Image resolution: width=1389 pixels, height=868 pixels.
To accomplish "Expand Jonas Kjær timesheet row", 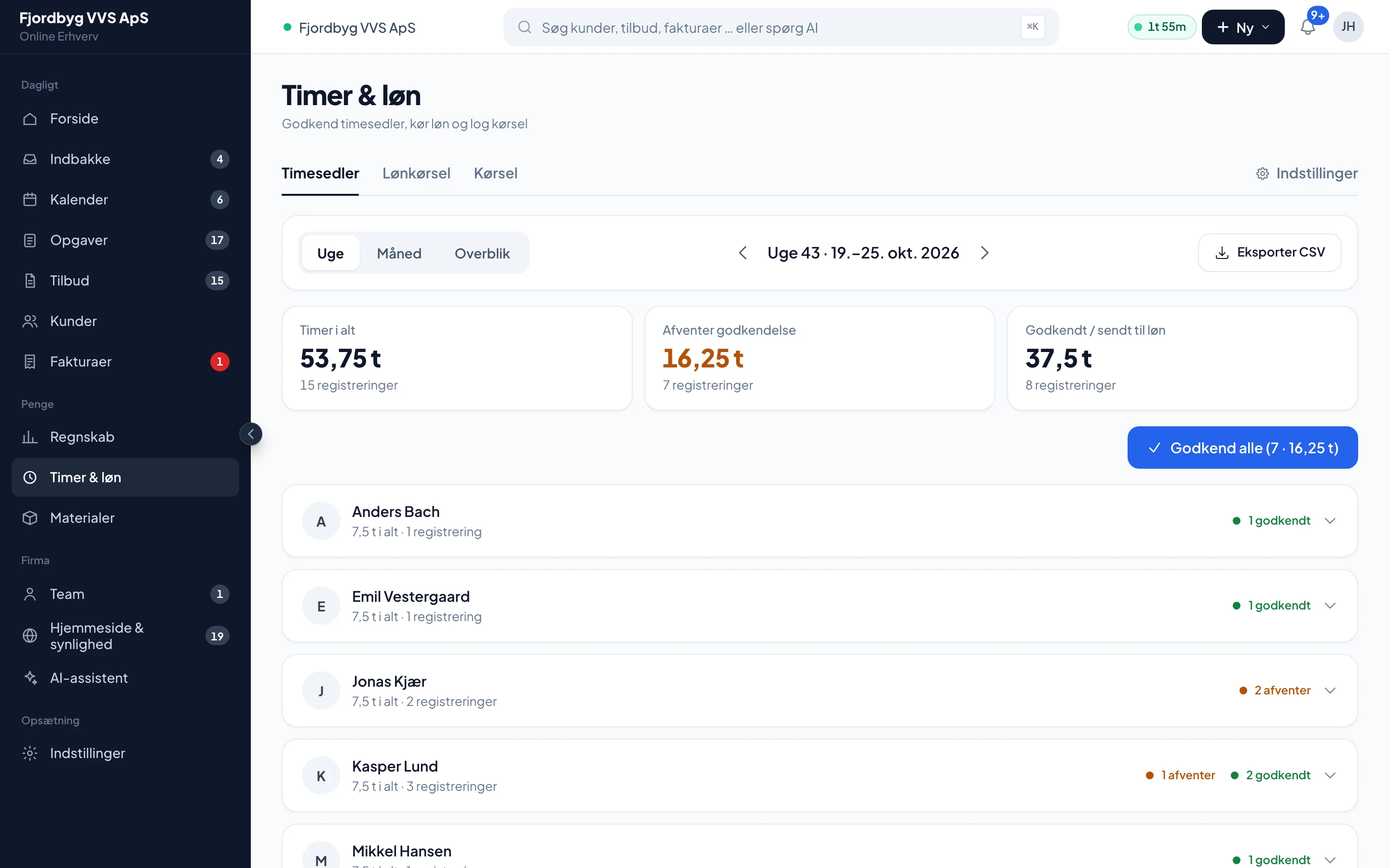I will point(819,691).
